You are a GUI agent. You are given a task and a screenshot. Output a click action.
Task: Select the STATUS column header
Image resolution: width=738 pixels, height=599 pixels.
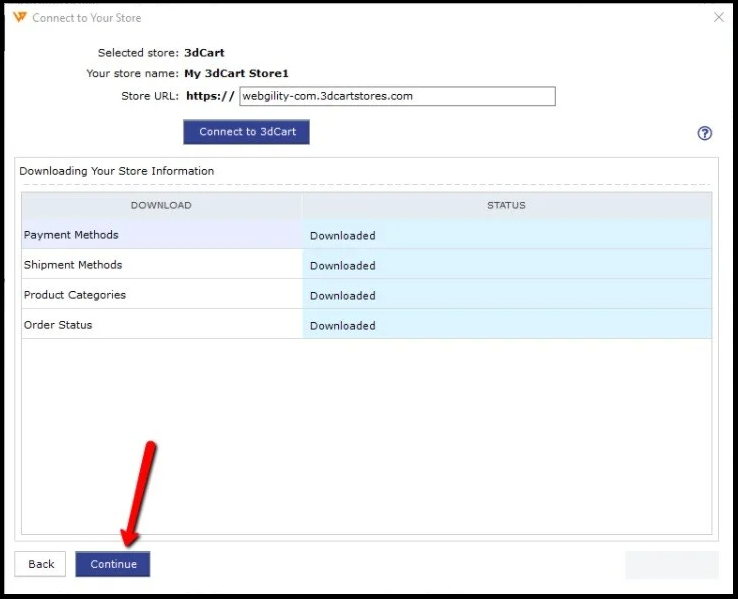pyautogui.click(x=506, y=205)
